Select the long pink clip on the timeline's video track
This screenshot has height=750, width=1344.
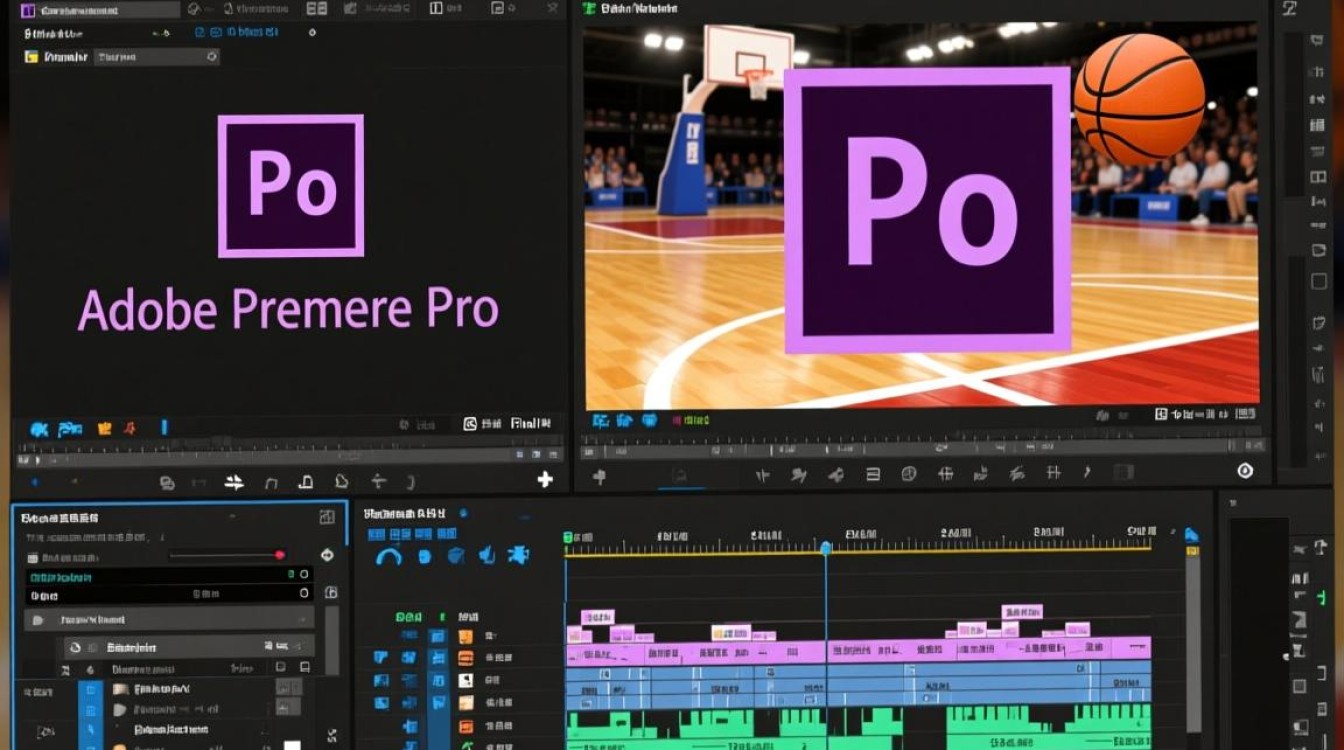[858, 650]
